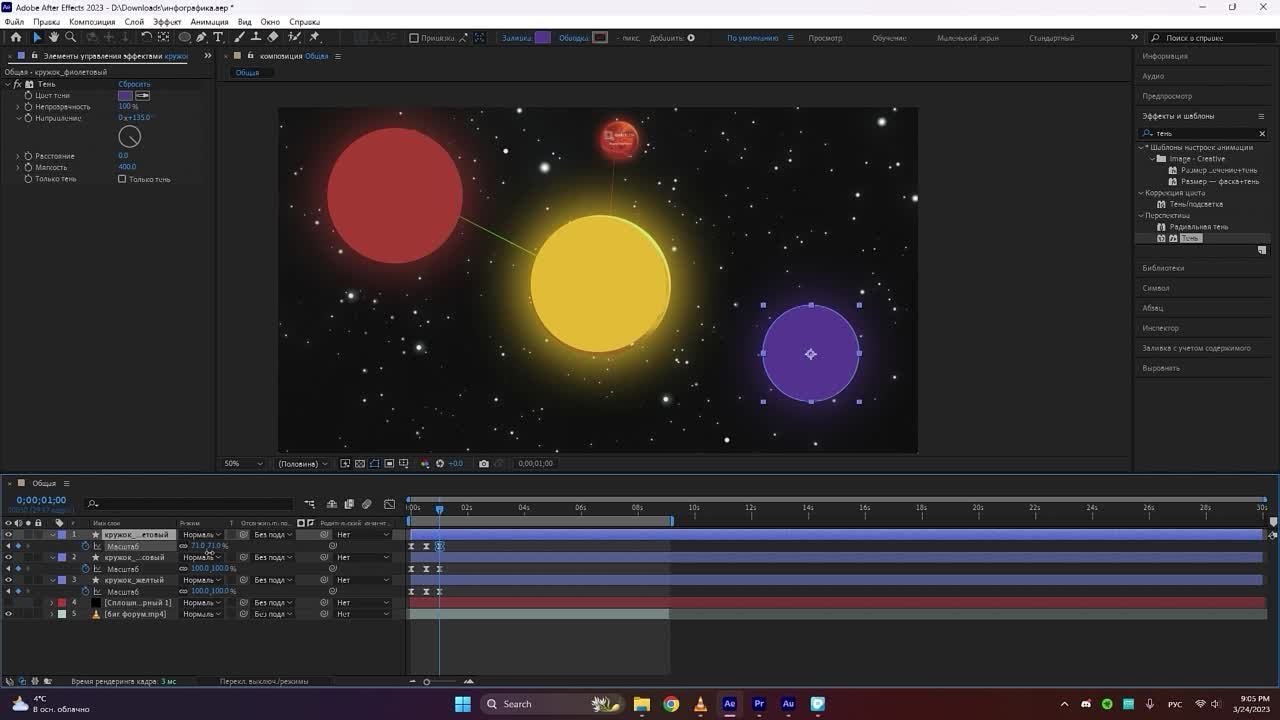Select the Clone Stamp tool
Viewport: 1280px width, 720px height.
[256, 38]
